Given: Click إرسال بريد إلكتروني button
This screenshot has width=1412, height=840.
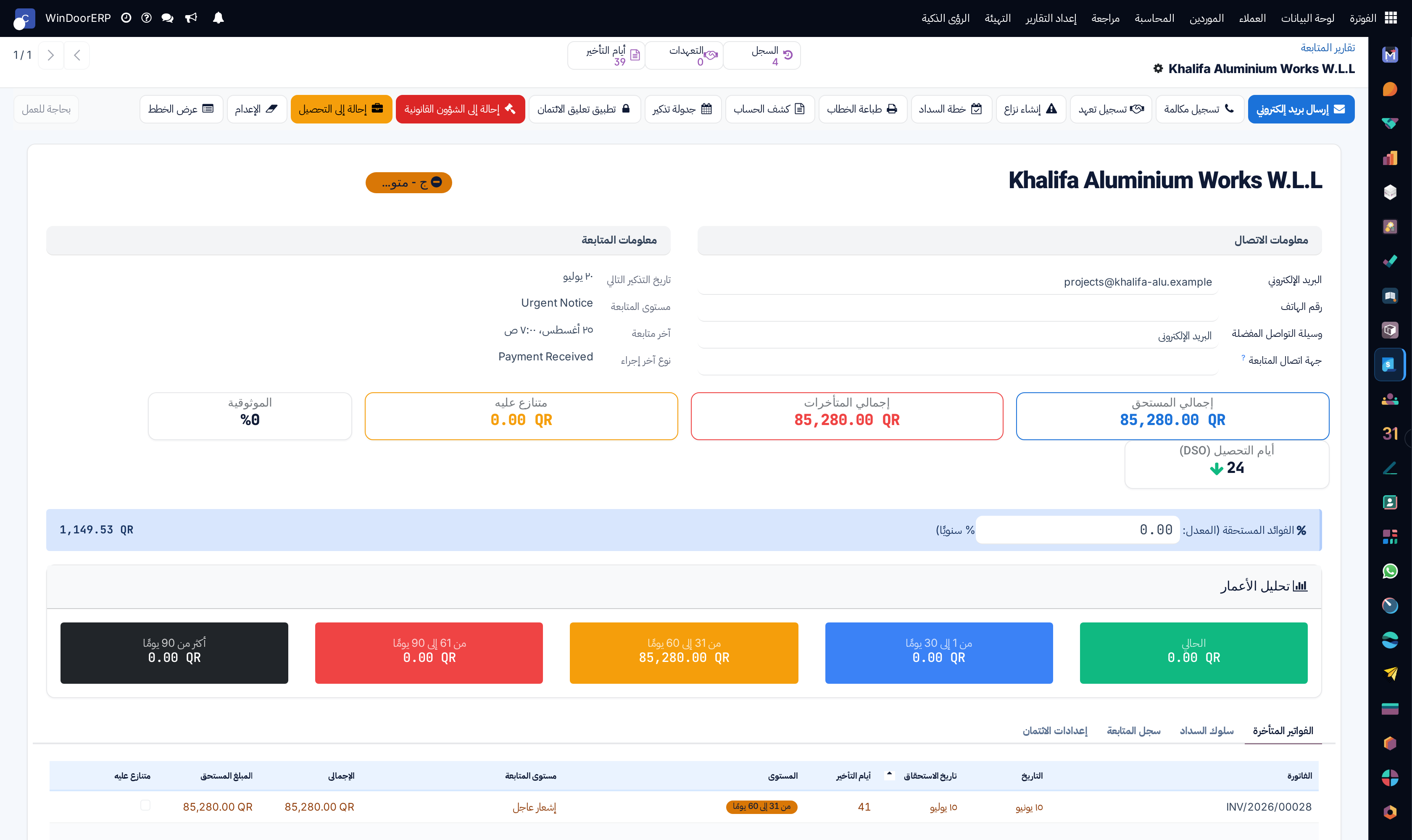Looking at the screenshot, I should click(1301, 109).
